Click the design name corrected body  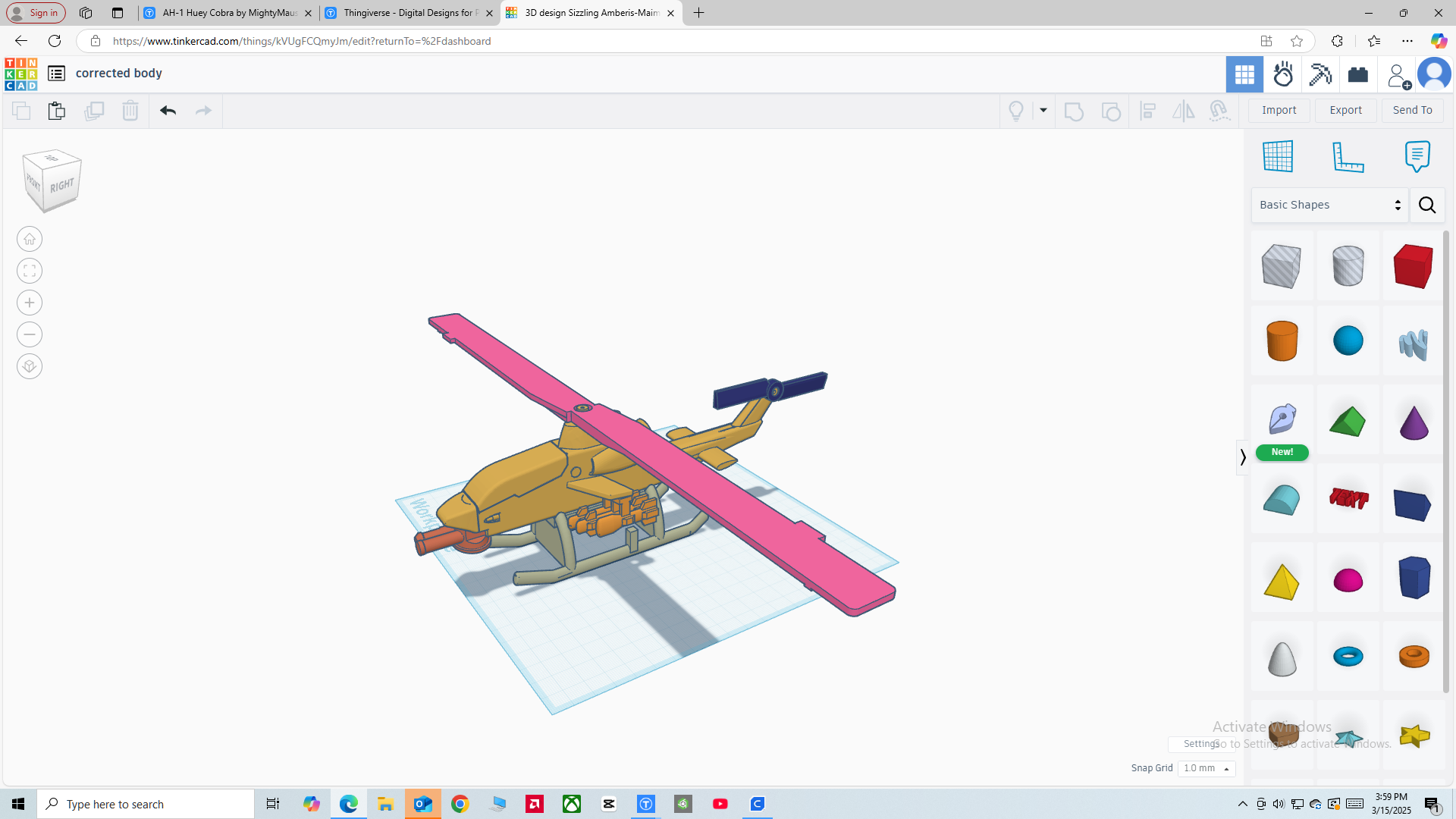point(119,74)
